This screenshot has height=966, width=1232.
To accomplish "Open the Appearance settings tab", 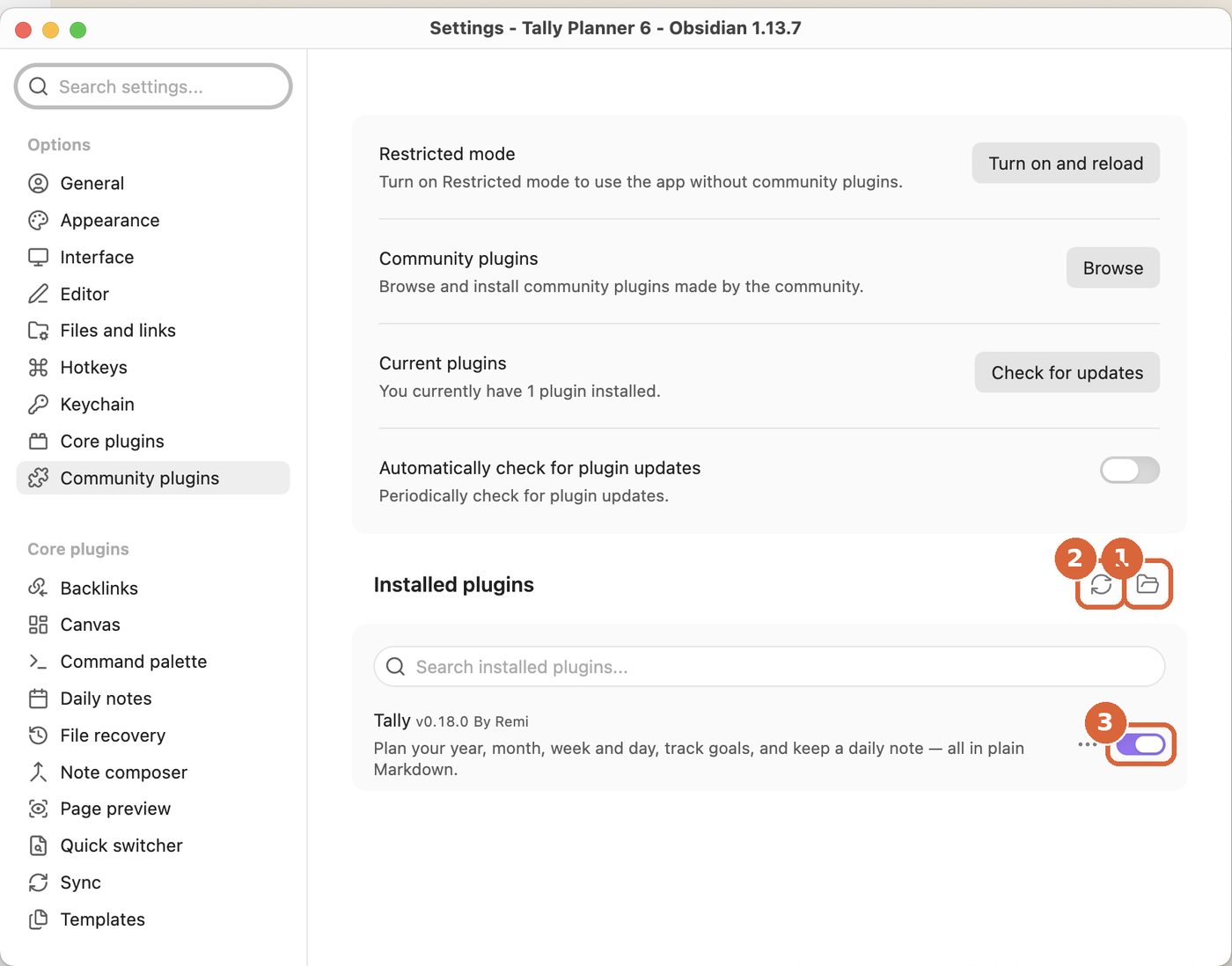I will point(153,220).
